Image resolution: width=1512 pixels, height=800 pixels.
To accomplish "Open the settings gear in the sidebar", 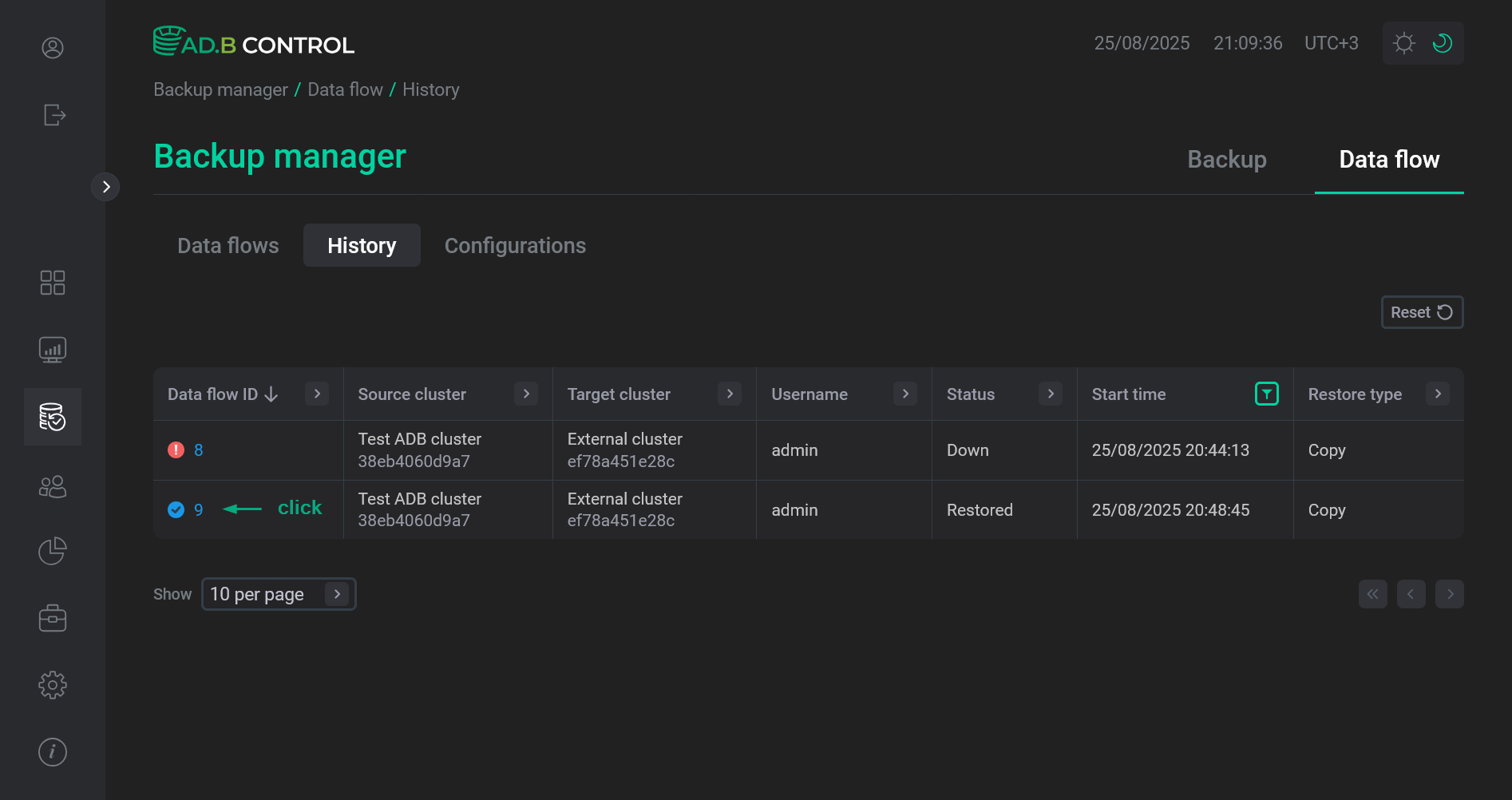I will [x=52, y=684].
